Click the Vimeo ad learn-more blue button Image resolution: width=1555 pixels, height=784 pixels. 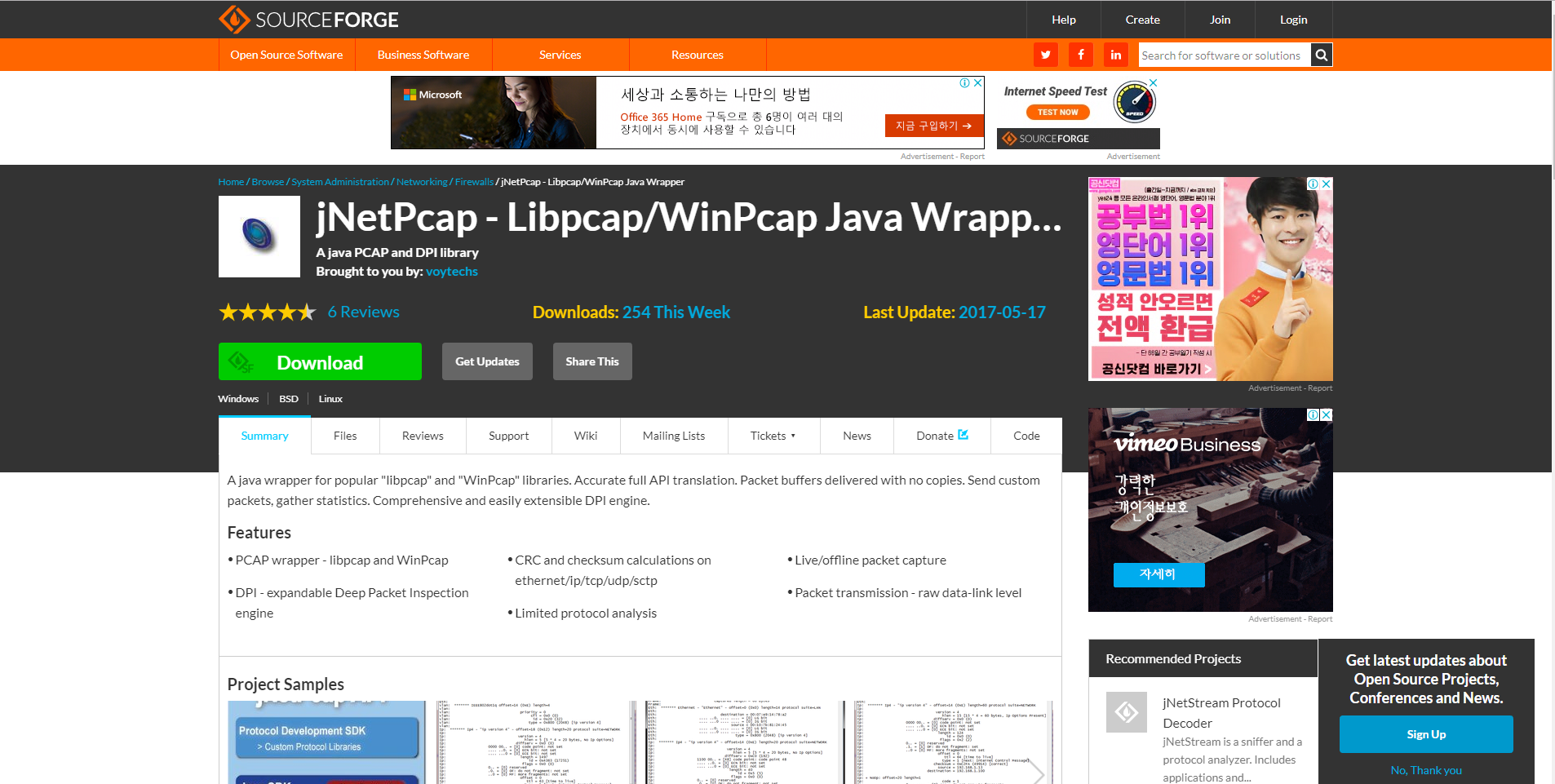pos(1158,574)
